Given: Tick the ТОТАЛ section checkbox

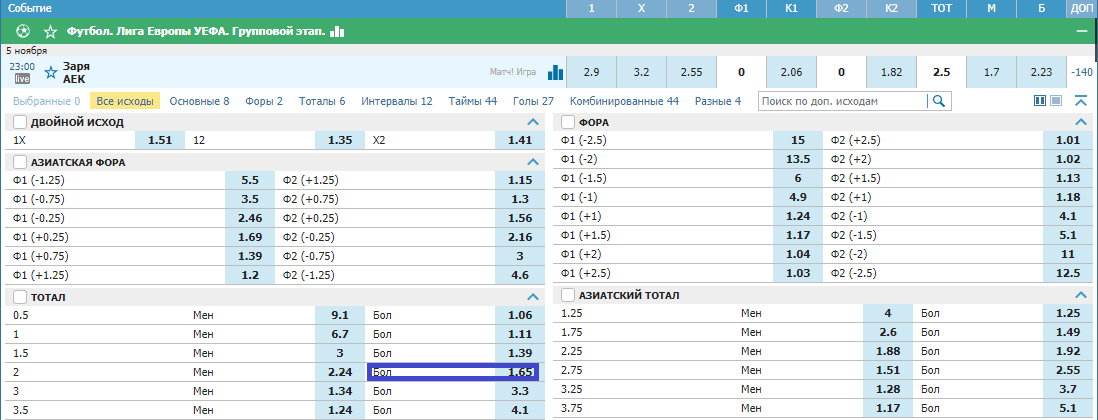Looking at the screenshot, I should pos(20,298).
